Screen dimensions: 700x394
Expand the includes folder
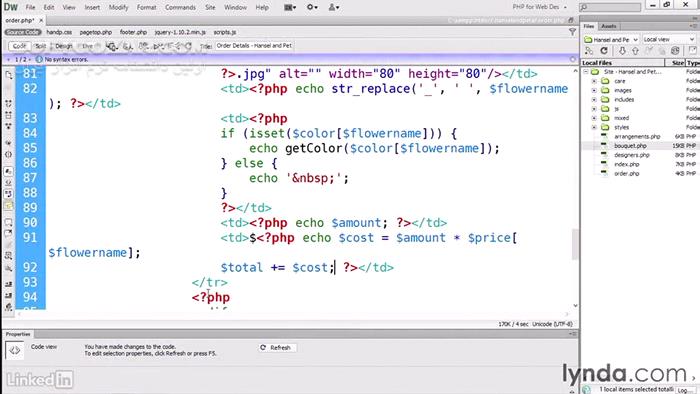(594, 100)
